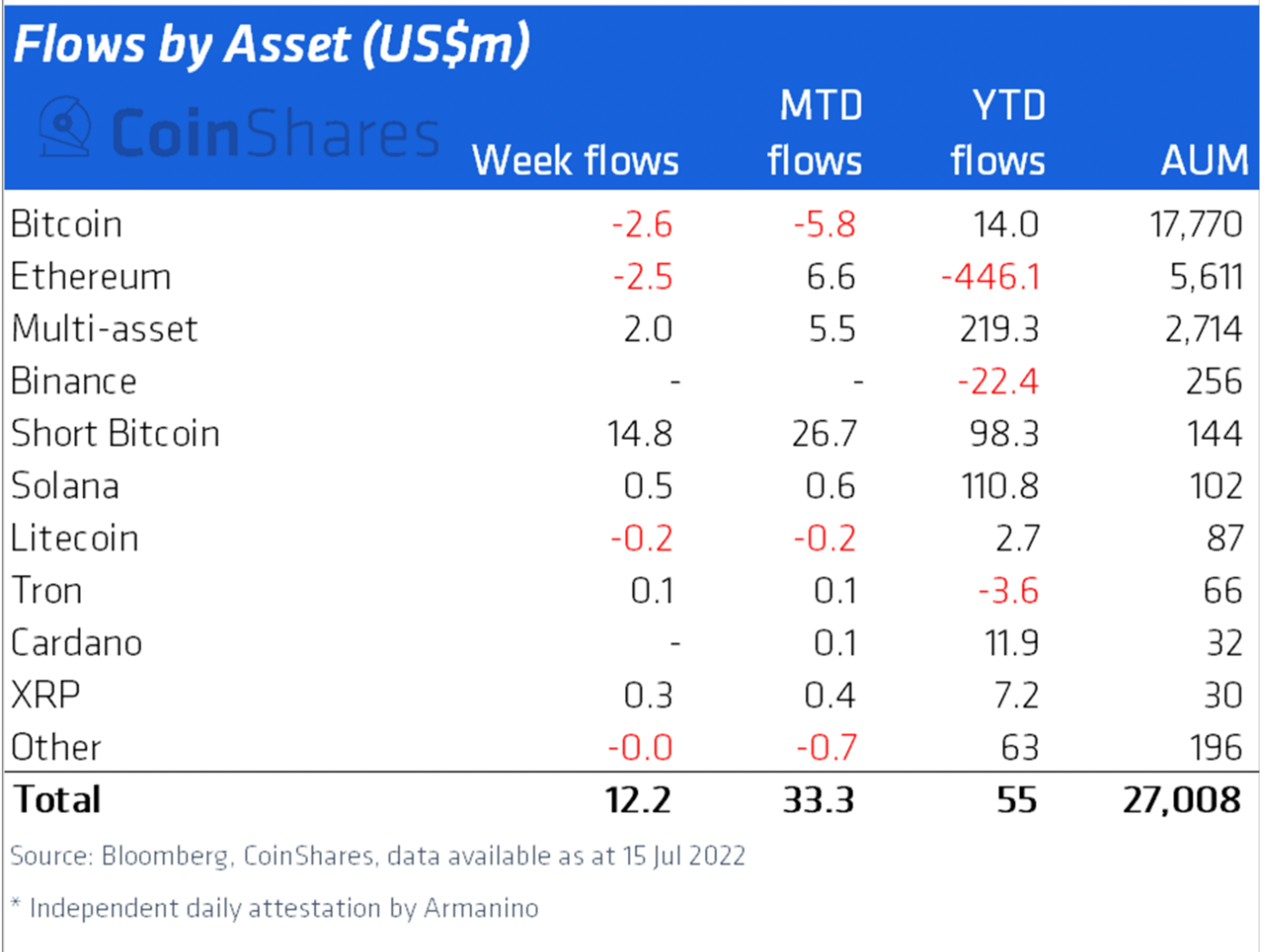
Task: Select the AUM column header
Action: point(1205,161)
